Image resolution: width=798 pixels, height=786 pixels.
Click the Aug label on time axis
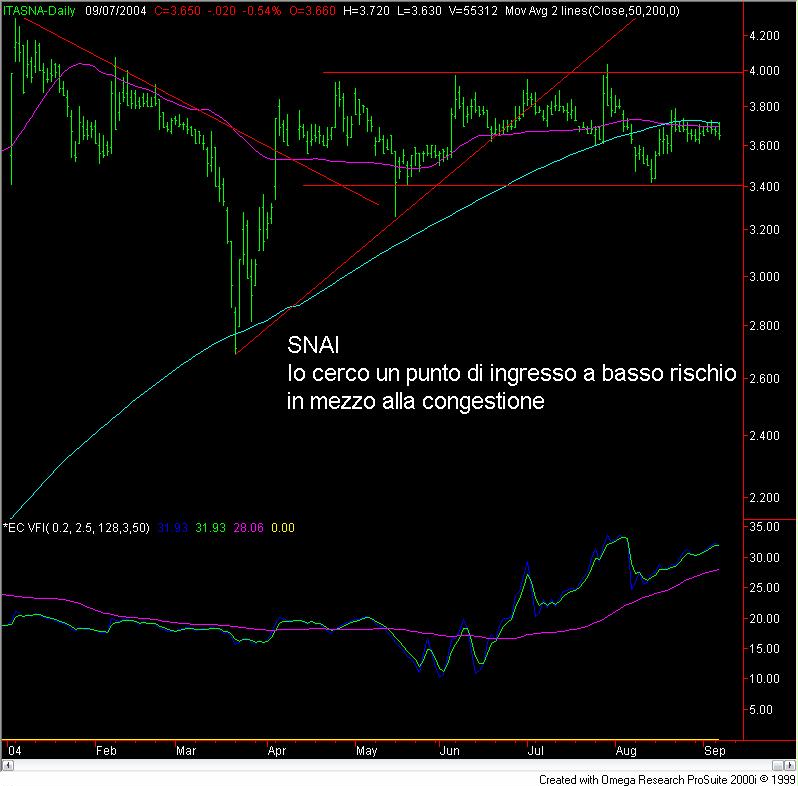[x=627, y=749]
